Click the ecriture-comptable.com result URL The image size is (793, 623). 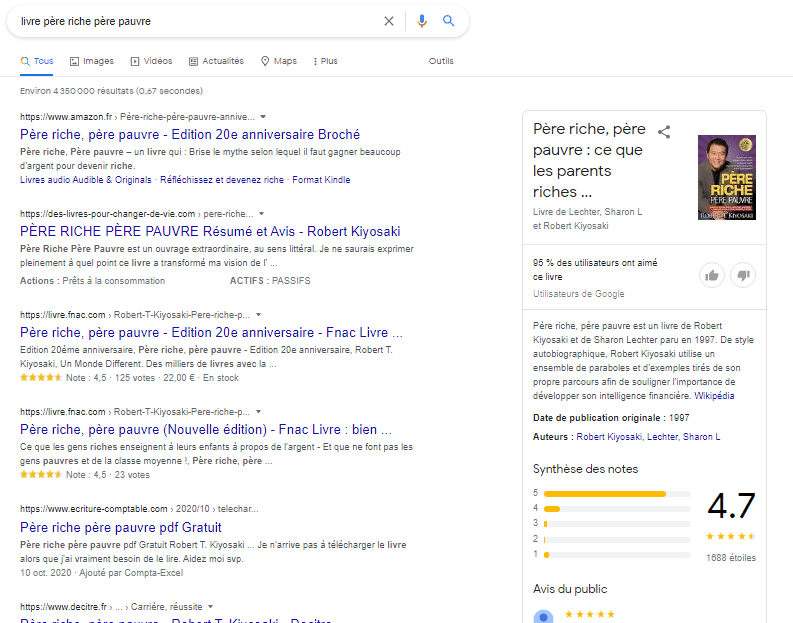pyautogui.click(x=139, y=509)
